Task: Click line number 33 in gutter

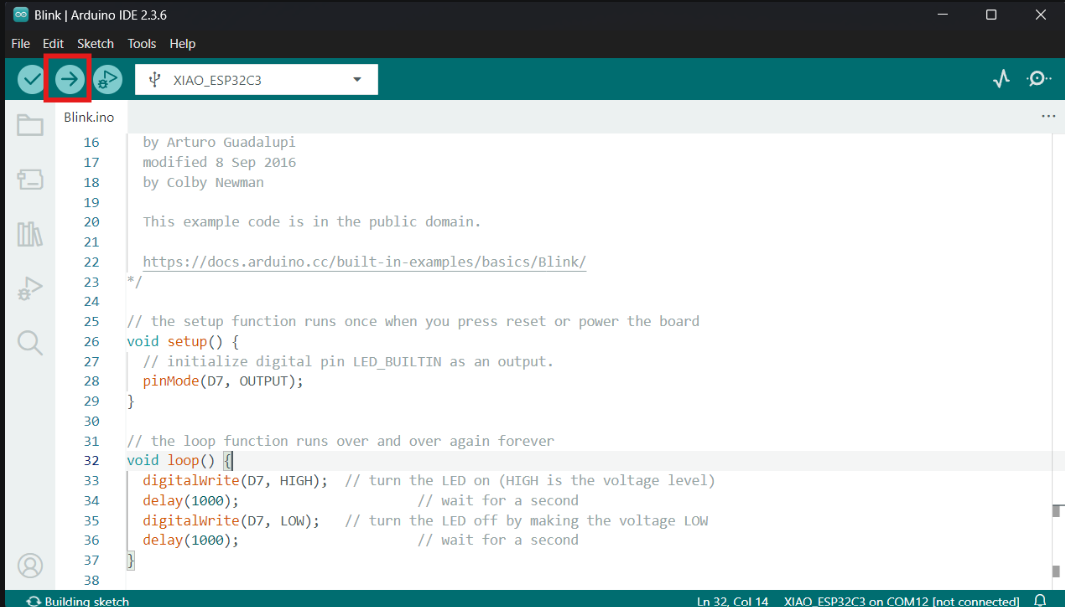Action: coord(92,481)
